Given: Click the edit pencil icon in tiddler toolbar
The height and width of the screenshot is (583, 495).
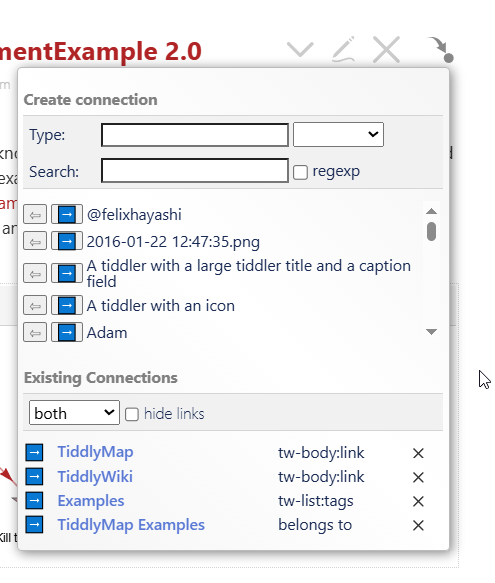Looking at the screenshot, I should (x=343, y=49).
